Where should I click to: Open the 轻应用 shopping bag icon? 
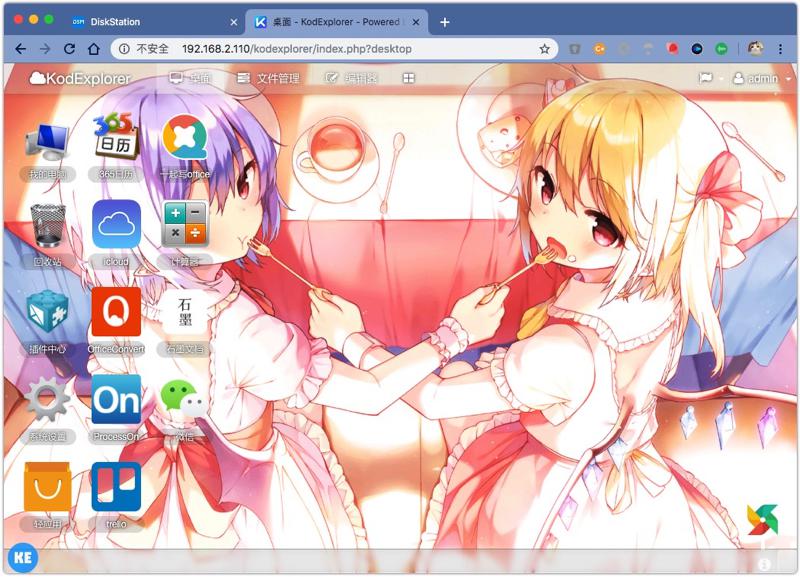(47, 487)
